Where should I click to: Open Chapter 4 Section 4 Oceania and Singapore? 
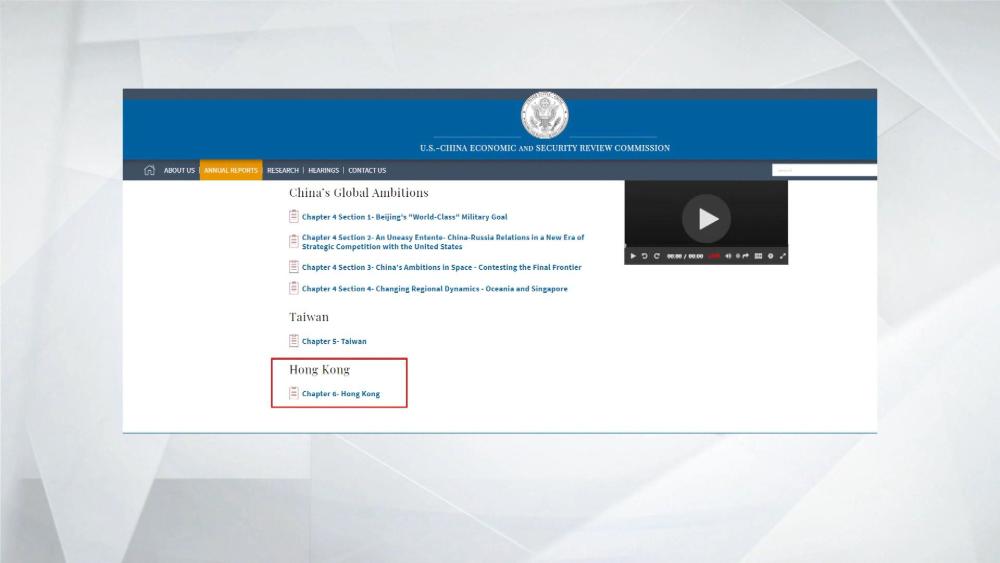click(434, 289)
